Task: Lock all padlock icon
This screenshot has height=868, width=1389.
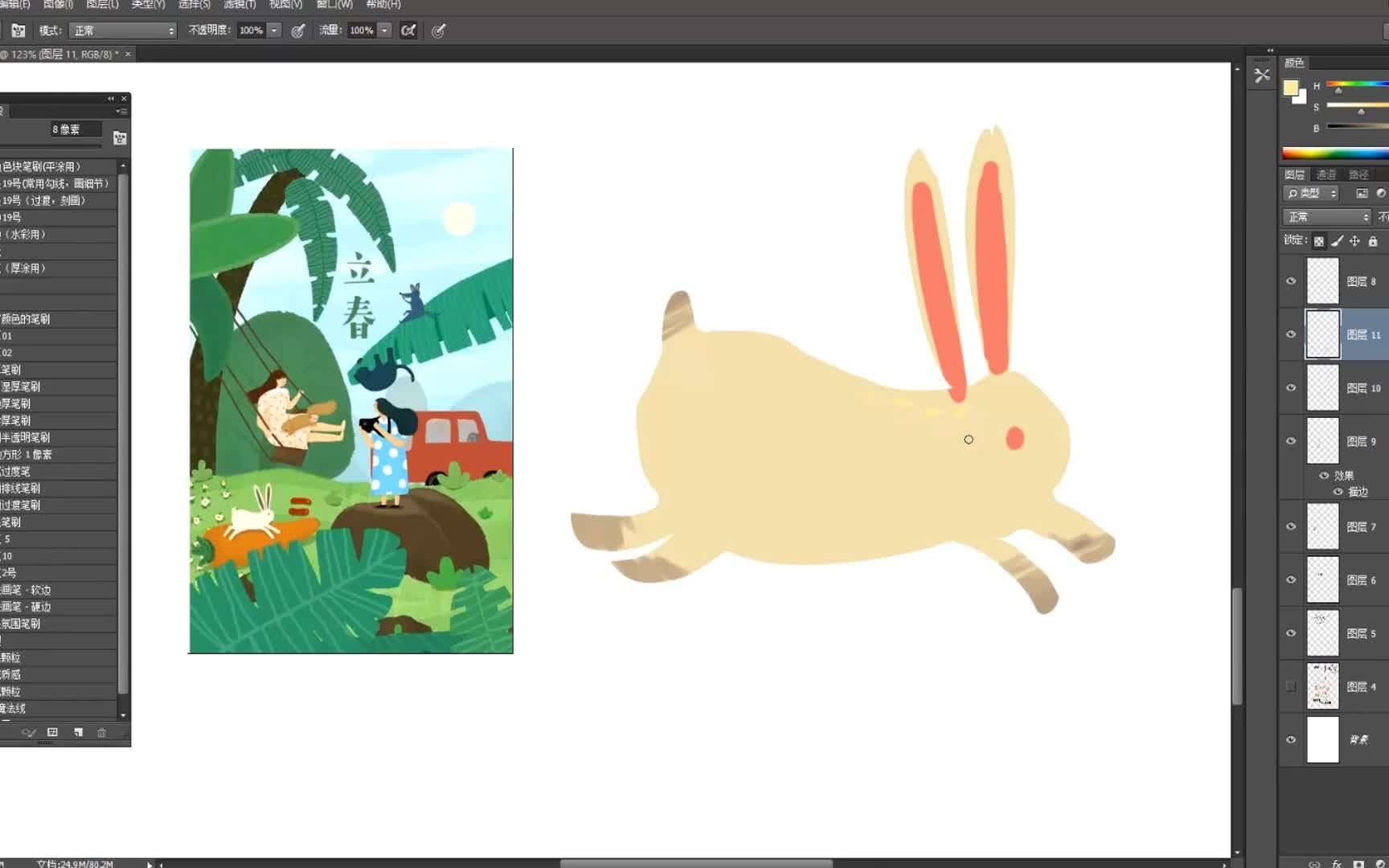Action: tap(1373, 241)
